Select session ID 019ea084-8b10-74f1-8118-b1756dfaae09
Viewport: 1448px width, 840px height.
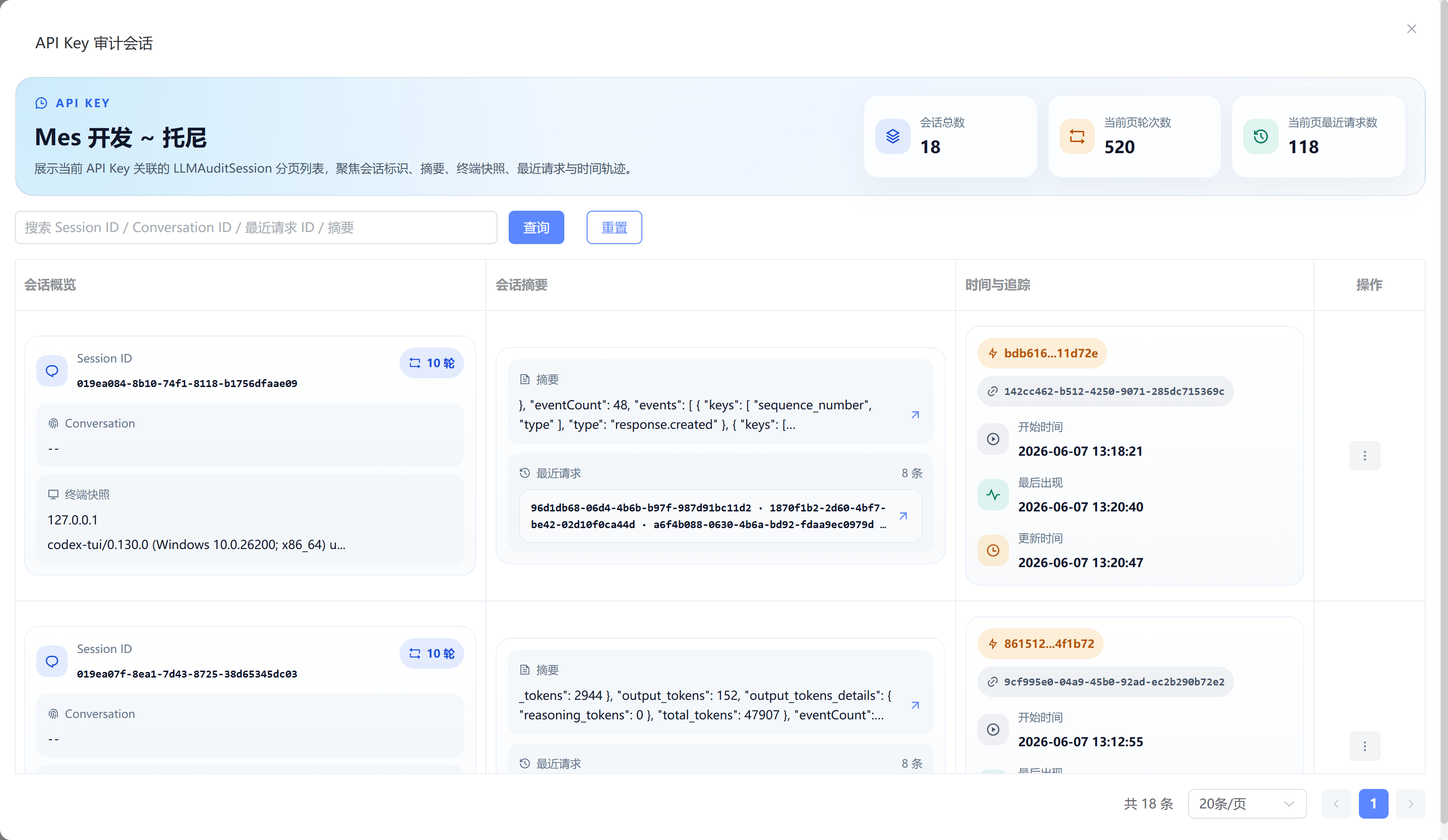coord(187,383)
